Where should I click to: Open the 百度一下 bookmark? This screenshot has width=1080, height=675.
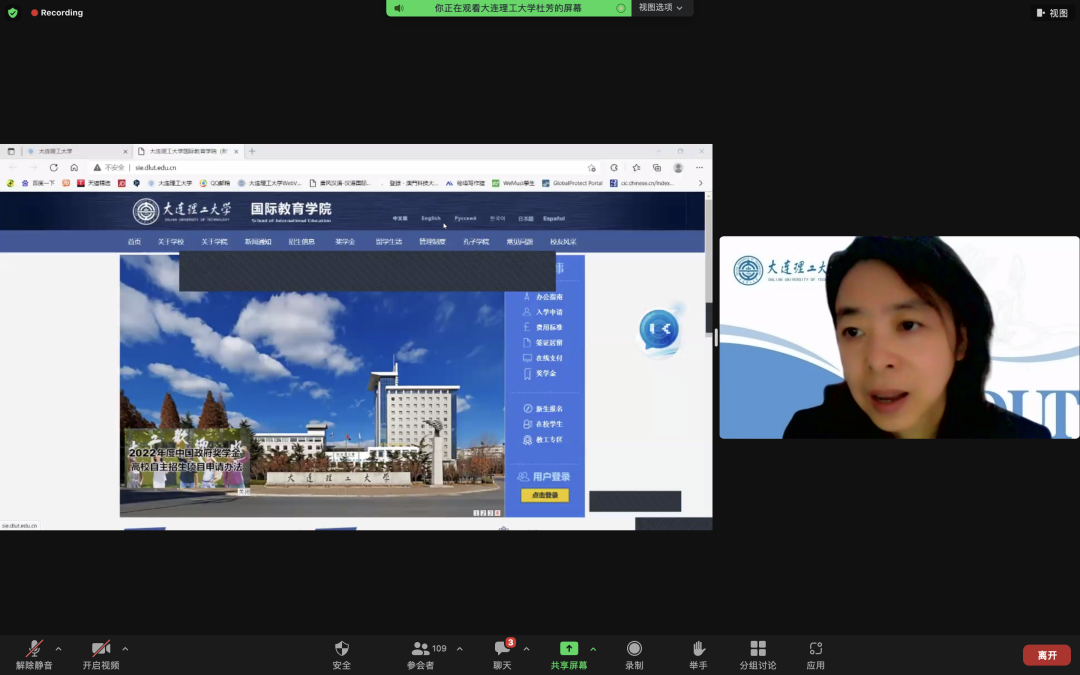pyautogui.click(x=38, y=183)
